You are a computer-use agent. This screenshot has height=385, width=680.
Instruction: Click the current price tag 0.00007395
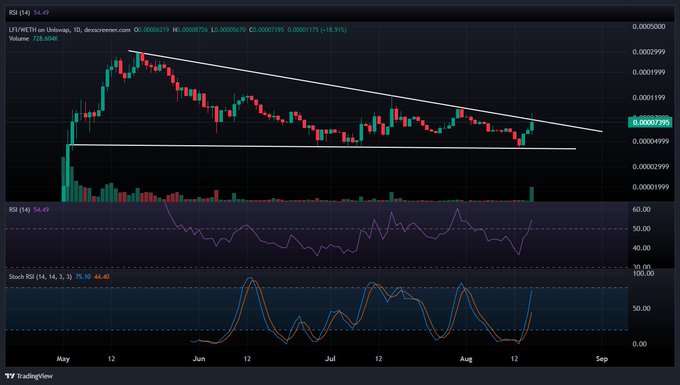650,122
